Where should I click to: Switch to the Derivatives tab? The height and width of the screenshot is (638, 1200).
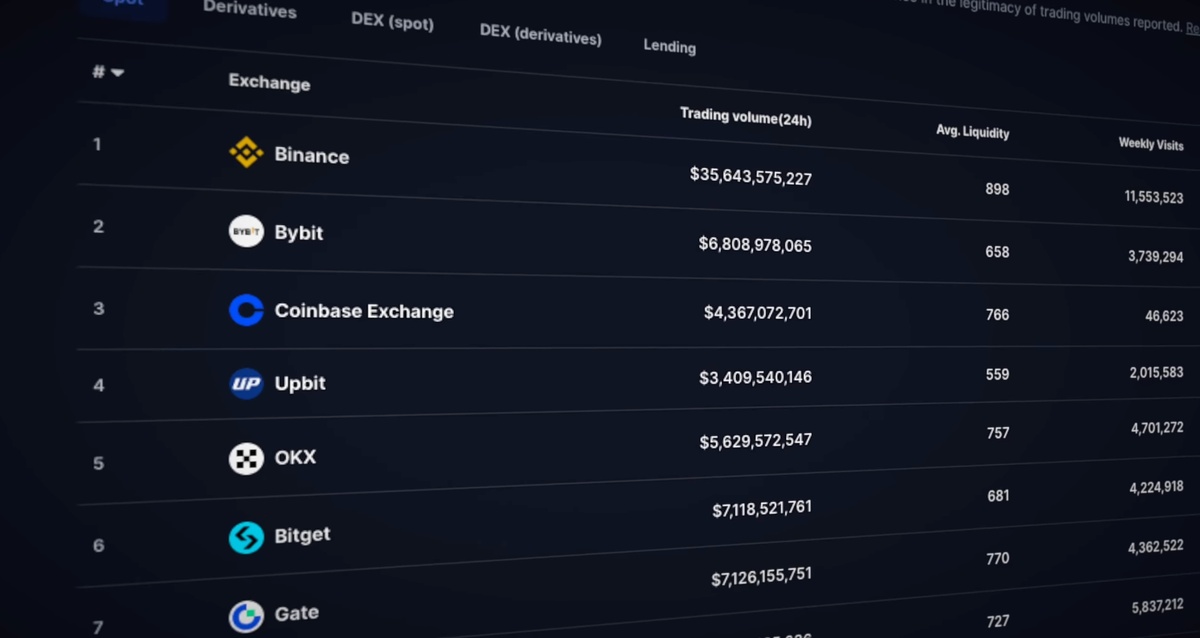(x=249, y=9)
